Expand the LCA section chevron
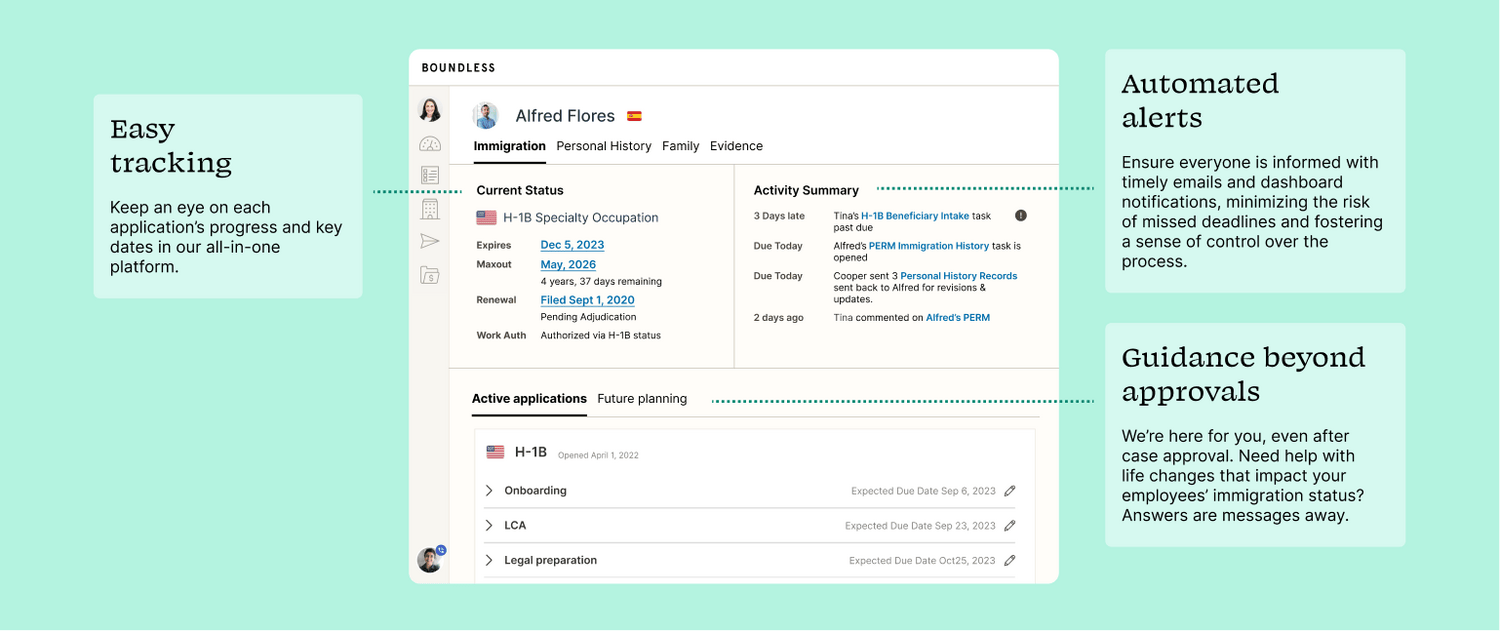The width and height of the screenshot is (1500, 631). 489,526
